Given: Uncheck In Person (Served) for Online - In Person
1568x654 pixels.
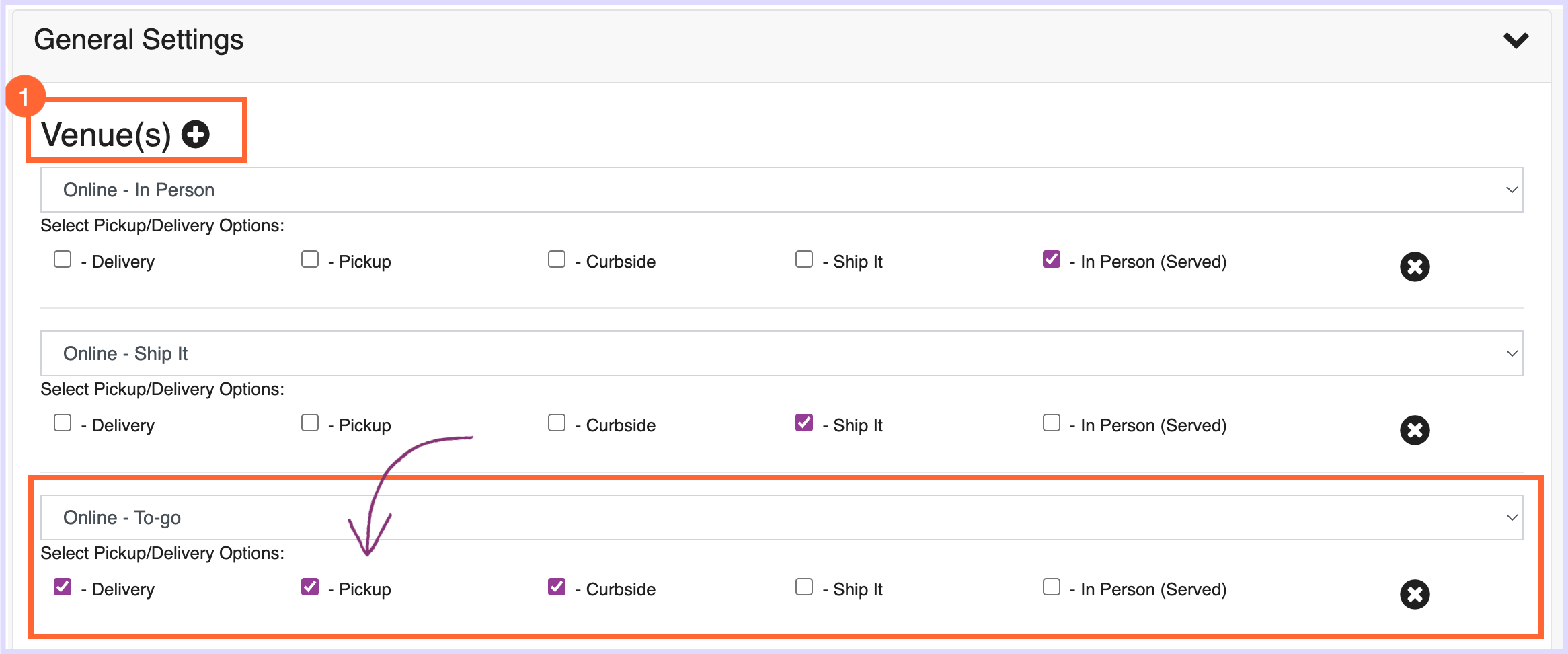Looking at the screenshot, I should tap(1052, 259).
